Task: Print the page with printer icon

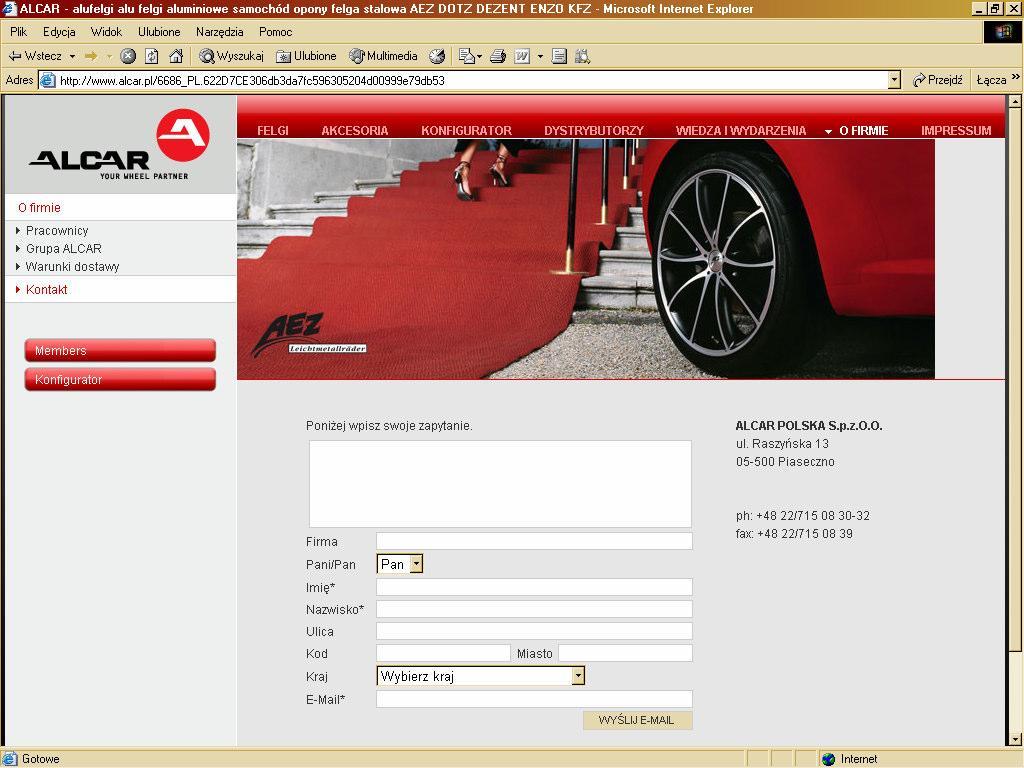Action: [498, 56]
